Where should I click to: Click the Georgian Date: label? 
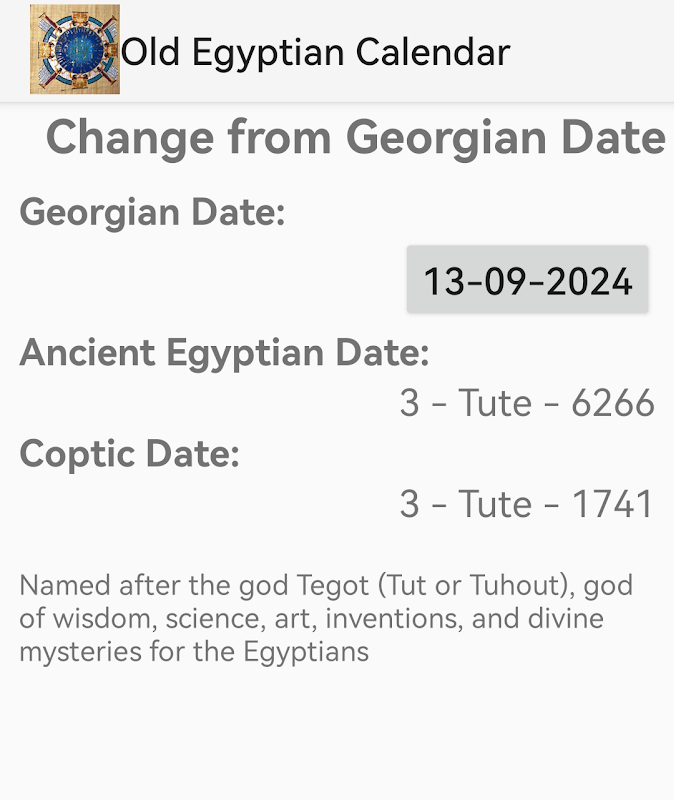[152, 212]
